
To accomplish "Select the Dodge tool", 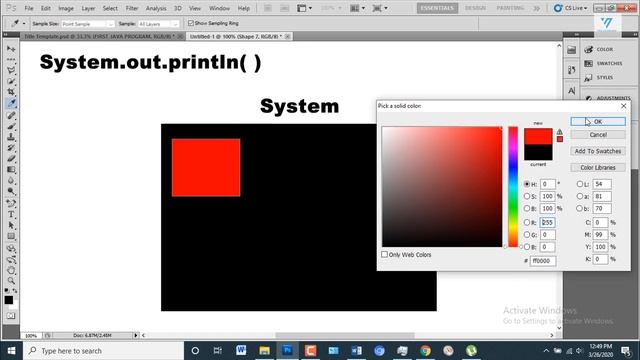I will (x=11, y=191).
